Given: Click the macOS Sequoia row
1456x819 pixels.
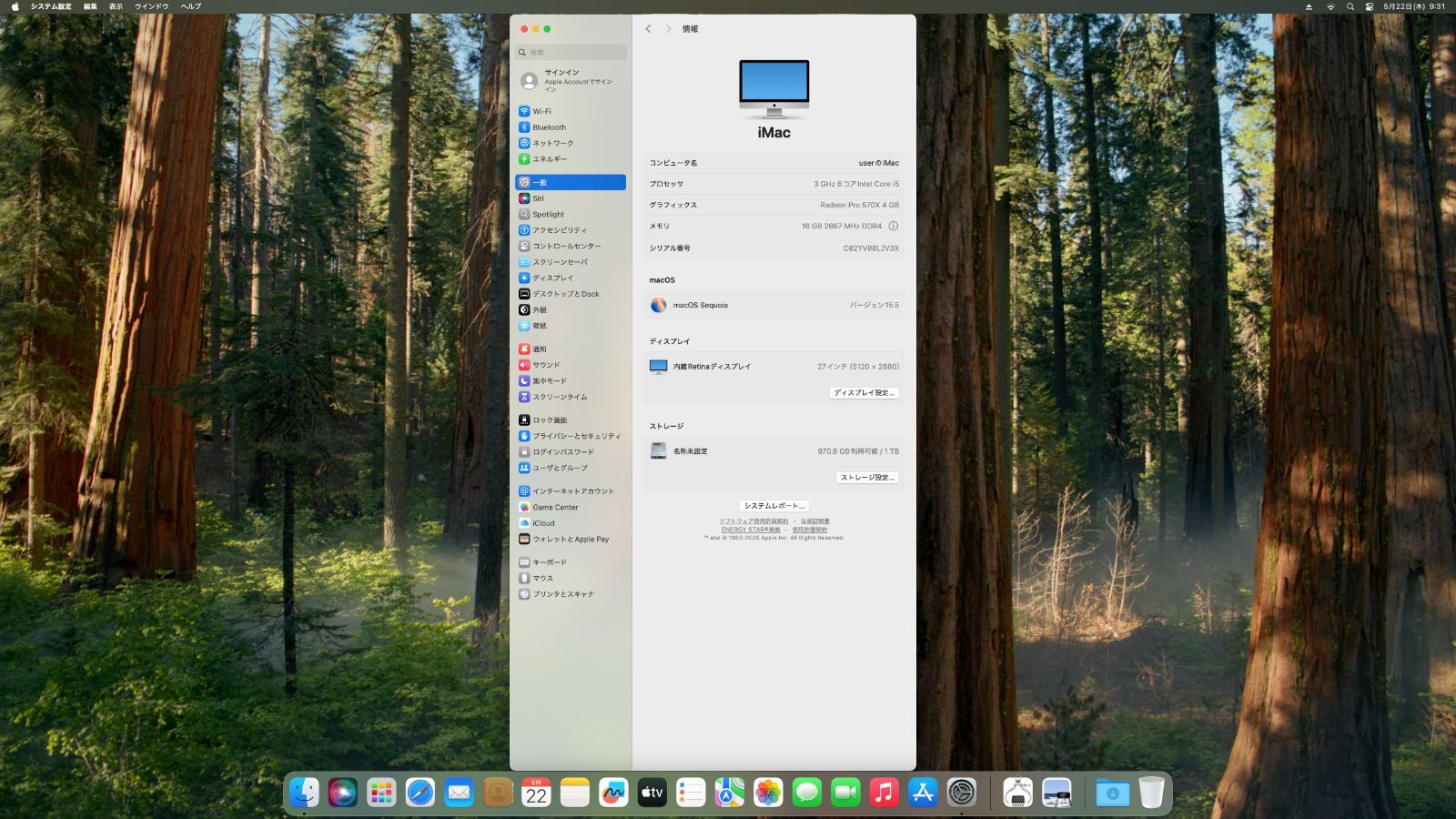Looking at the screenshot, I should [x=774, y=306].
